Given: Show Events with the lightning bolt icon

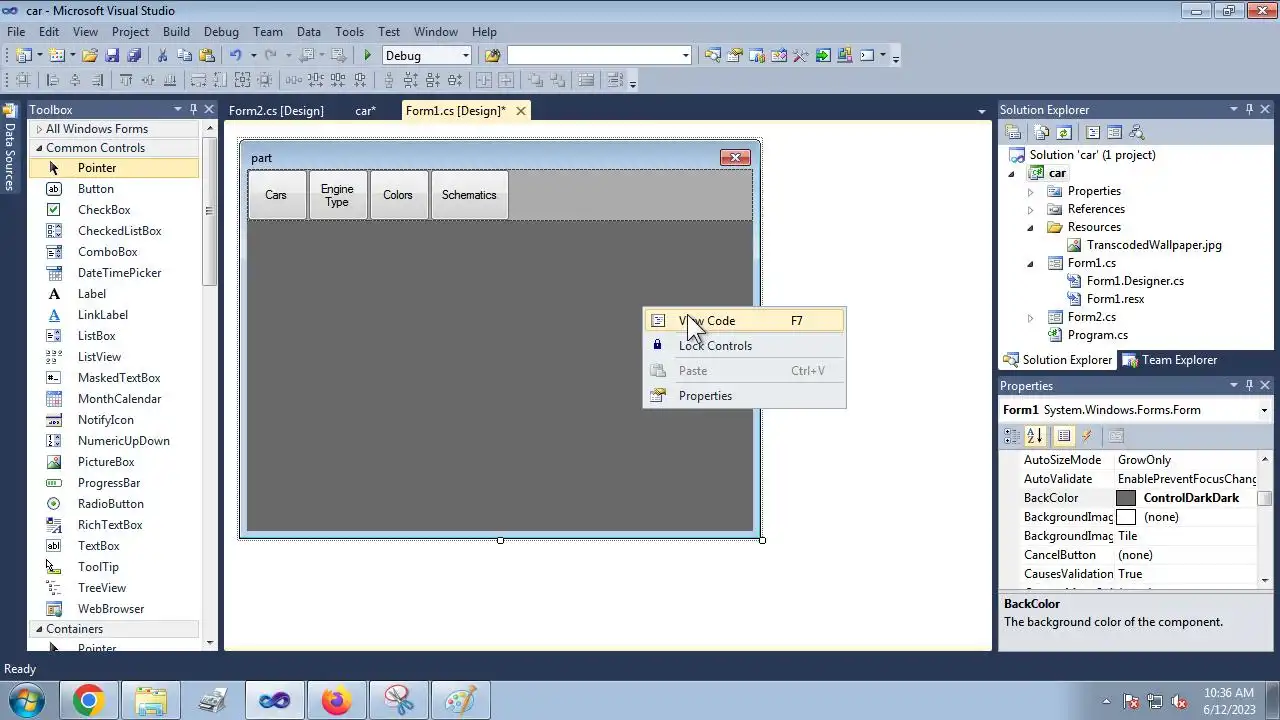Looking at the screenshot, I should pos(1087,436).
